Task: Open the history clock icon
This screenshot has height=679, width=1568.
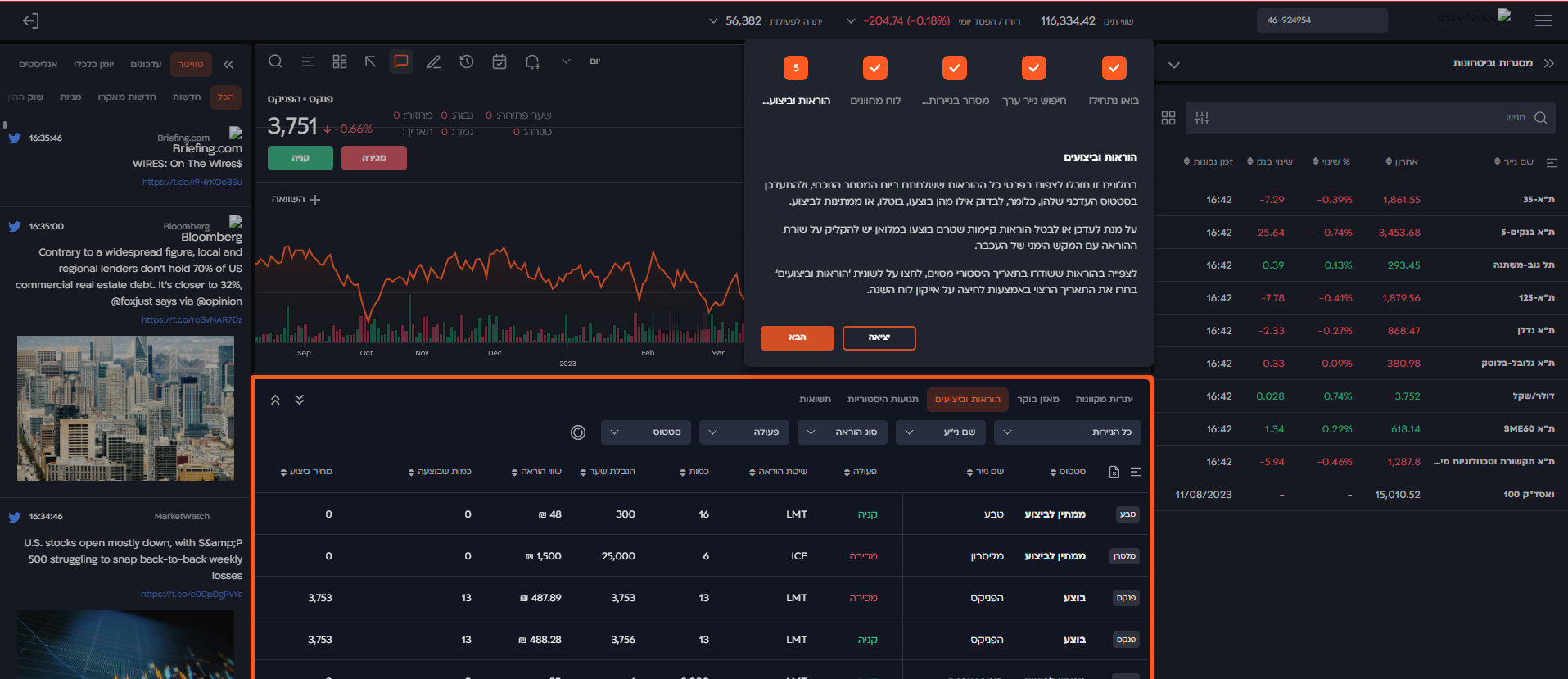Action: point(467,61)
